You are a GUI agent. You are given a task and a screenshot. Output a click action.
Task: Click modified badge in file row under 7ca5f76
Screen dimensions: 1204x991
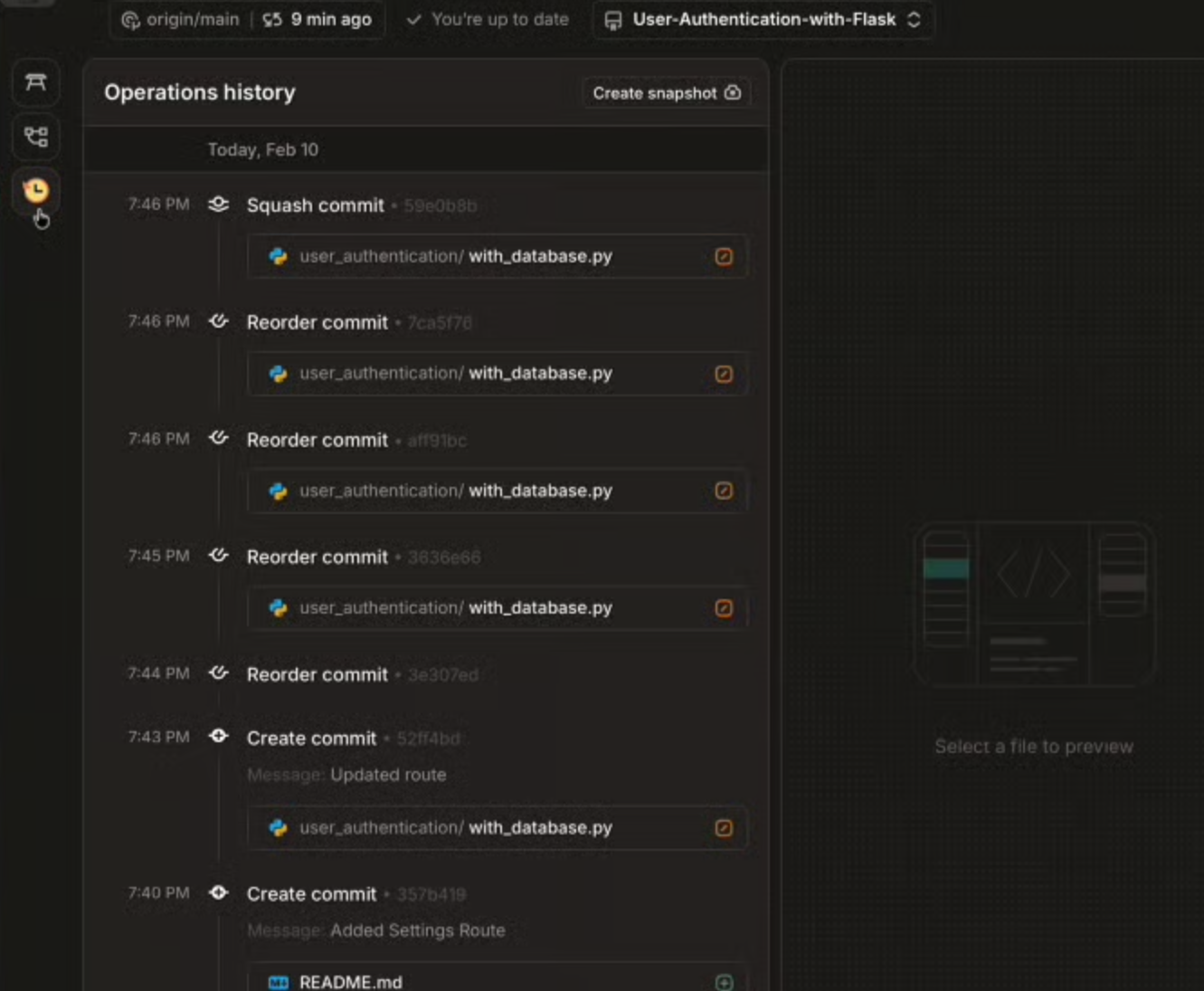tap(724, 374)
